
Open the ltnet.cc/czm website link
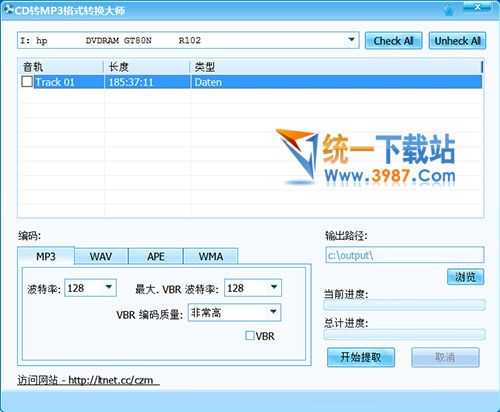(x=88, y=380)
